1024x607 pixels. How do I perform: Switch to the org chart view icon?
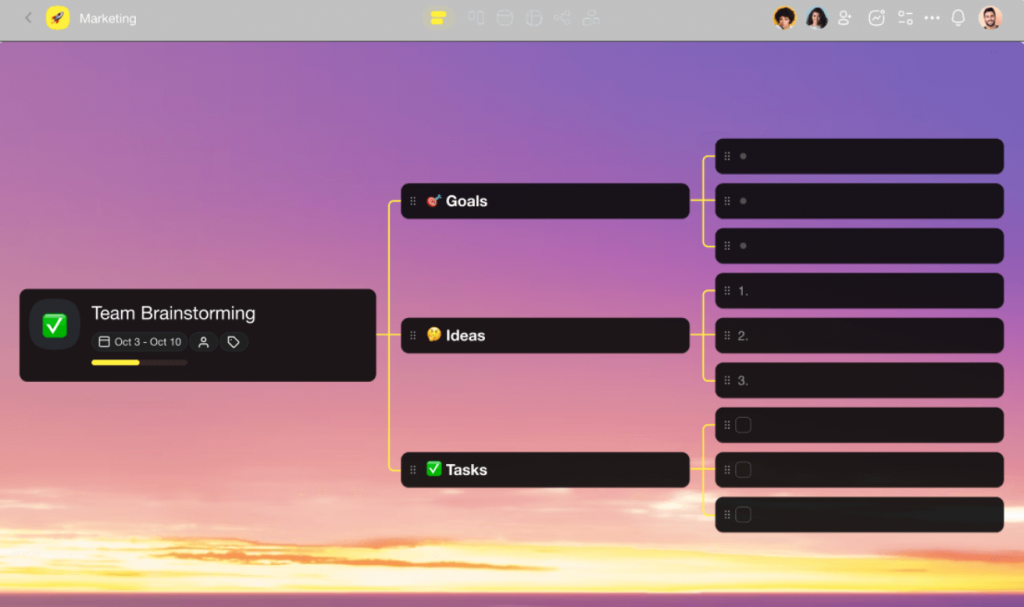pyautogui.click(x=591, y=18)
